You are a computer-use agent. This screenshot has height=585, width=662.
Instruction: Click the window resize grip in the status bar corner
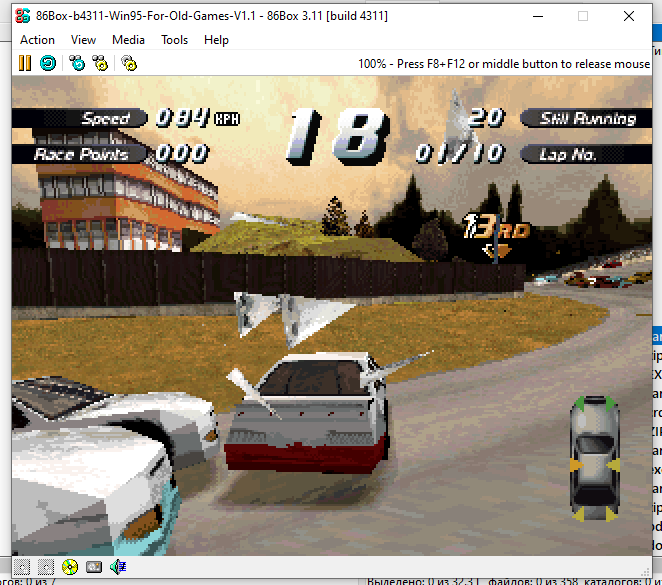(646, 572)
